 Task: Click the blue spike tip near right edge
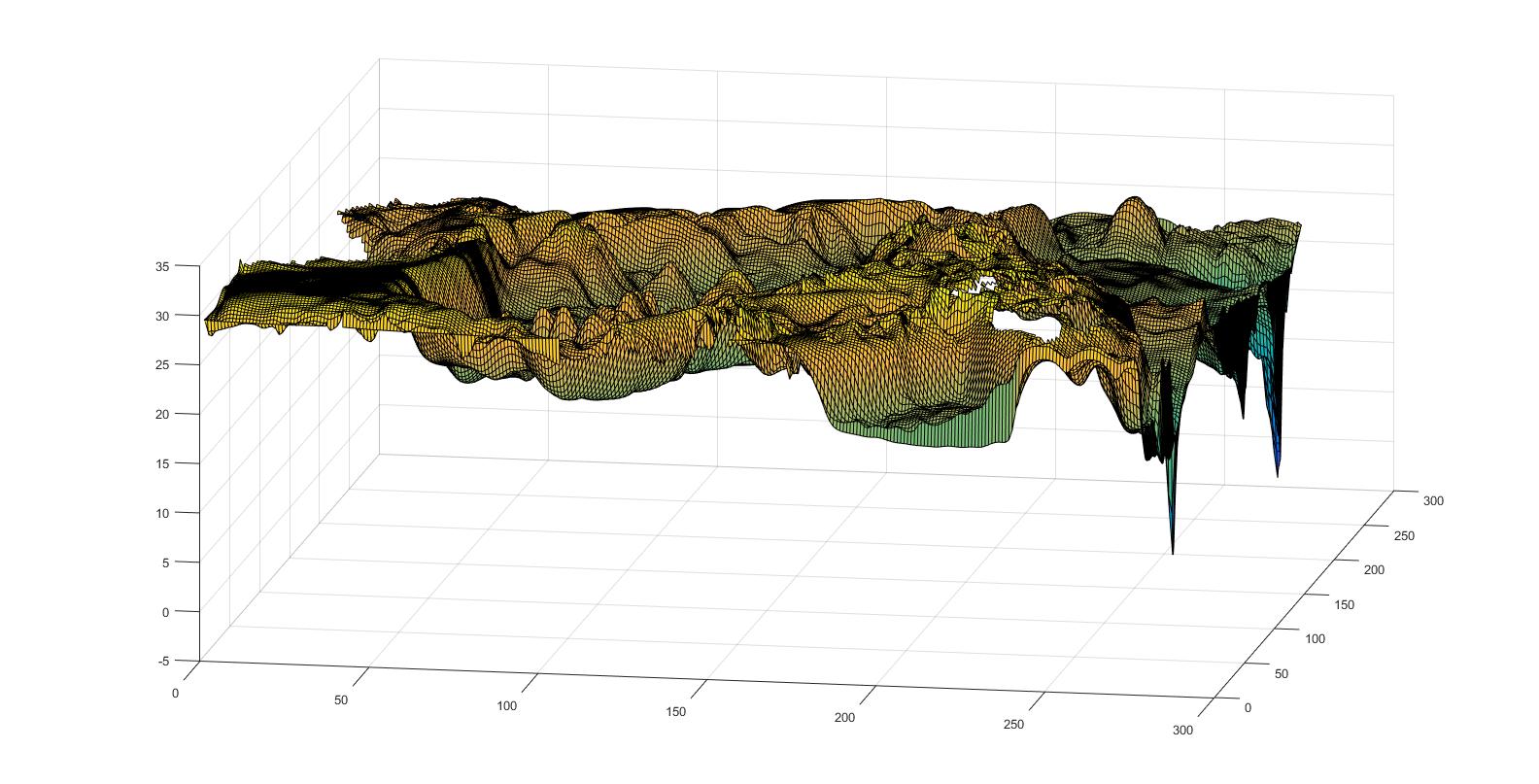[1277, 473]
